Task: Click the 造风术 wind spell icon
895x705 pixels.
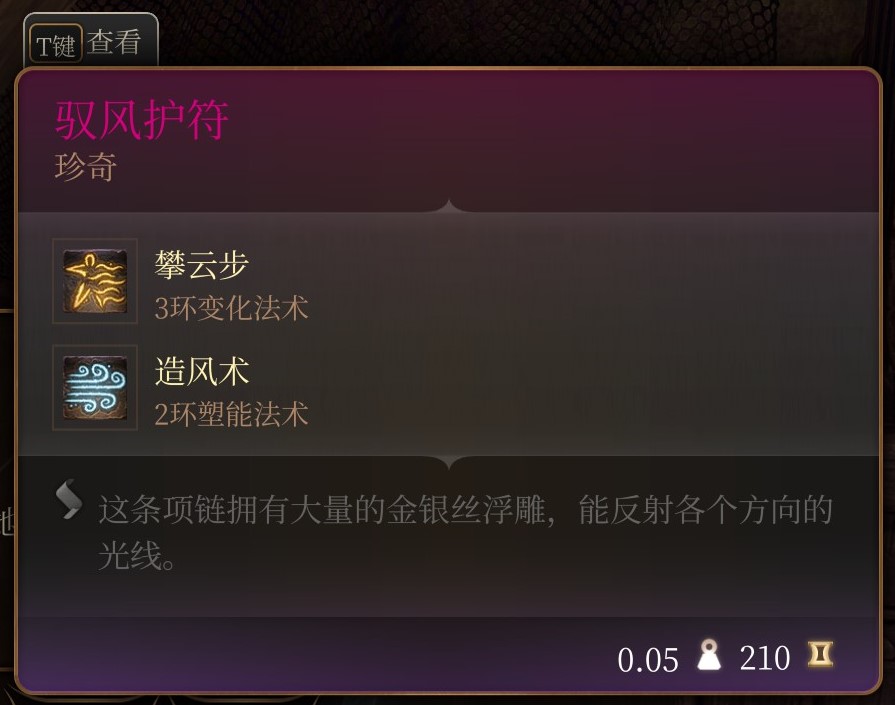Action: [x=95, y=387]
